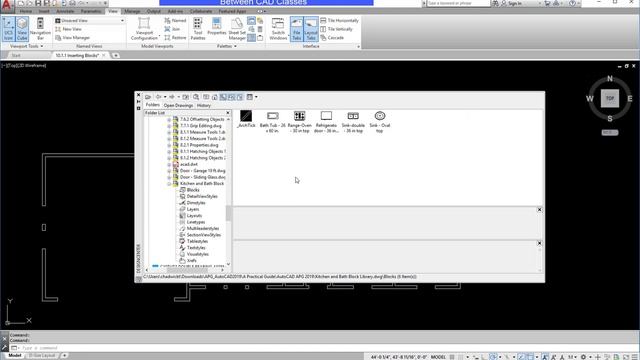Screen dimensions: 640x360
Task: Switch to History tab in DesignCenter
Action: pos(204,105)
